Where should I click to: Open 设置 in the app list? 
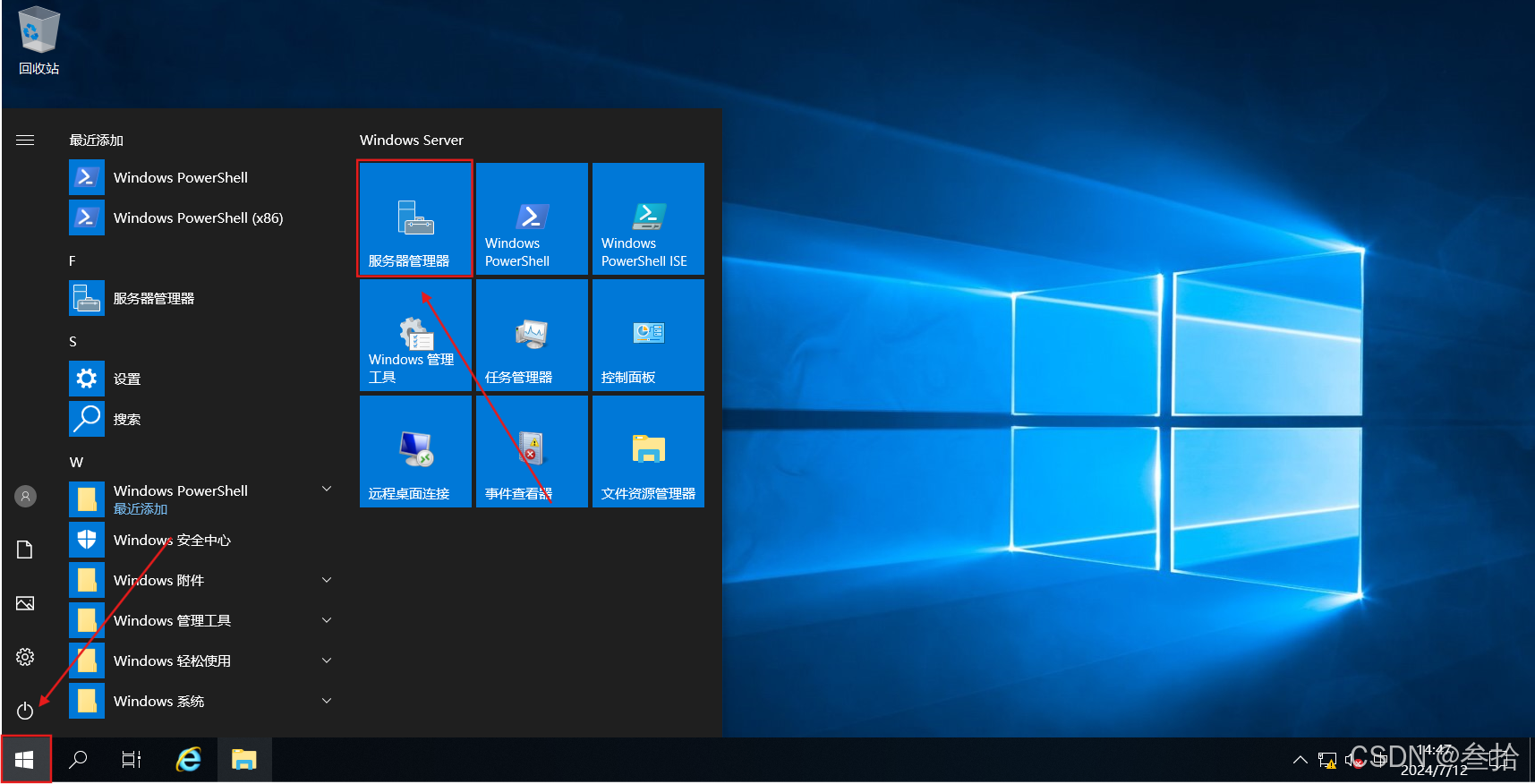click(x=203, y=379)
